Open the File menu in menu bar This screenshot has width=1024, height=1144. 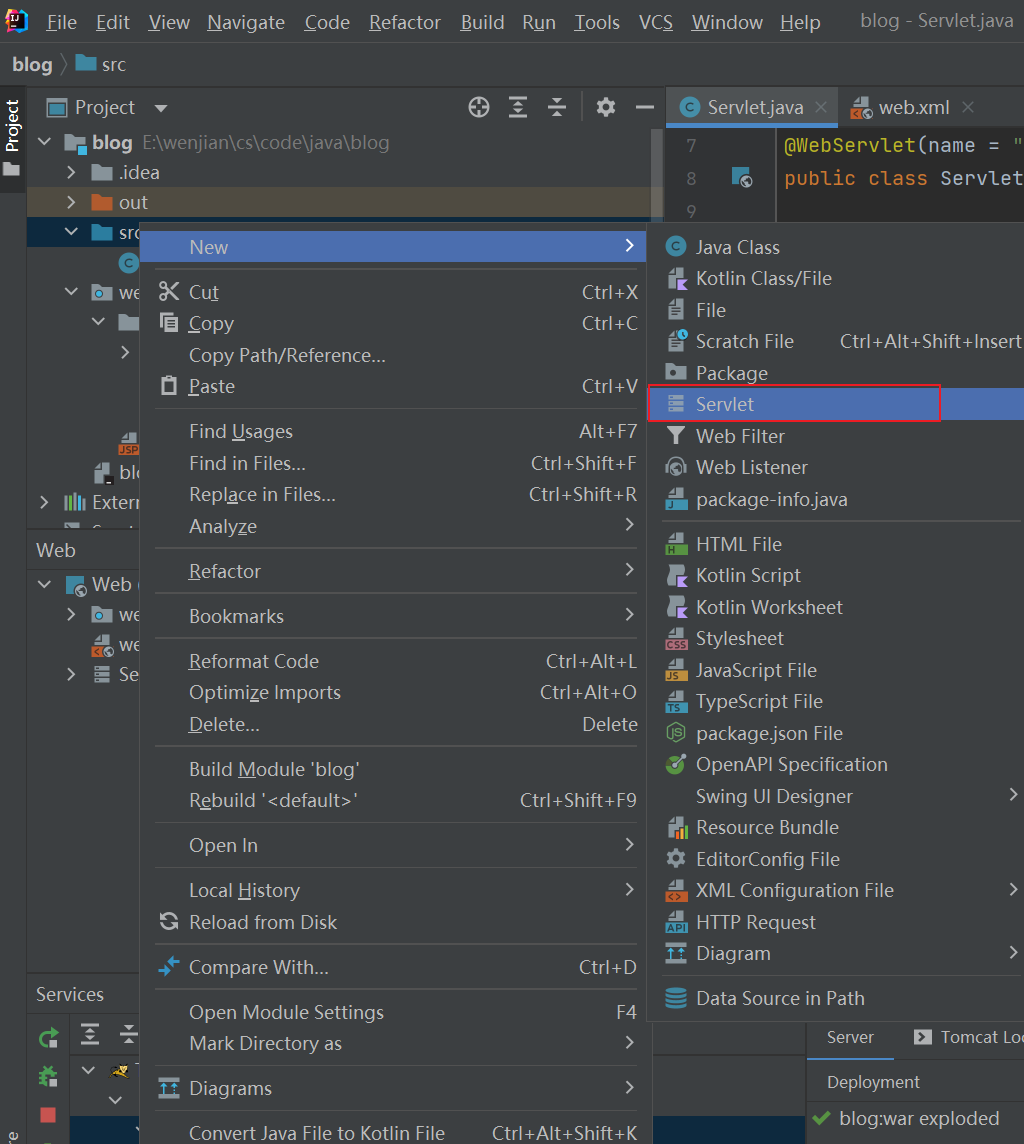tap(61, 23)
